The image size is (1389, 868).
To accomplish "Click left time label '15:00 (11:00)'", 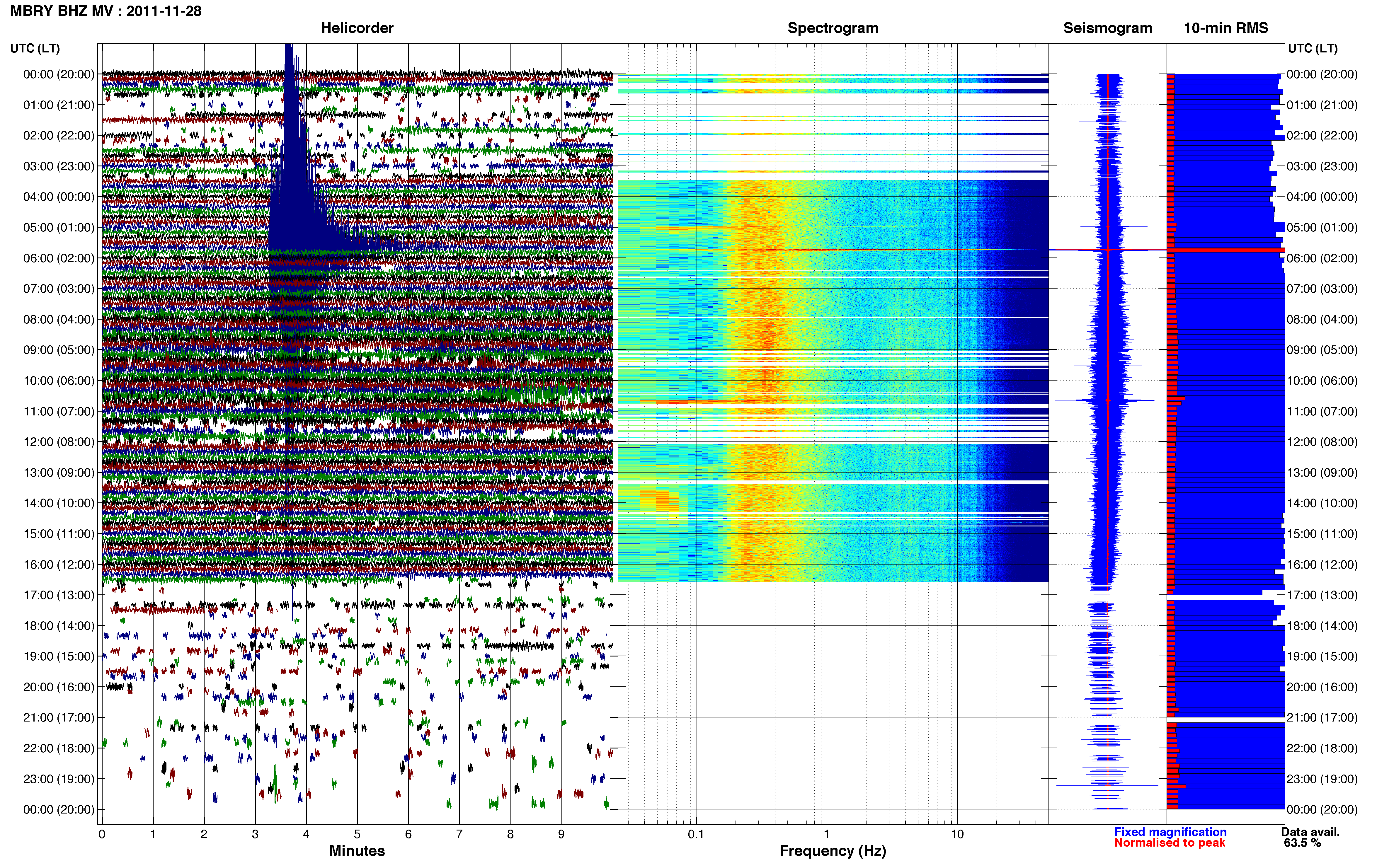I will 59,534.
